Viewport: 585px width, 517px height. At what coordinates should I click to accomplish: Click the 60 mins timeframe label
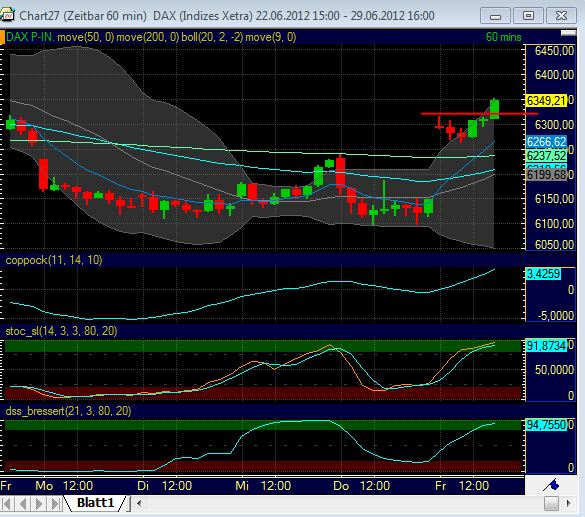click(x=503, y=37)
